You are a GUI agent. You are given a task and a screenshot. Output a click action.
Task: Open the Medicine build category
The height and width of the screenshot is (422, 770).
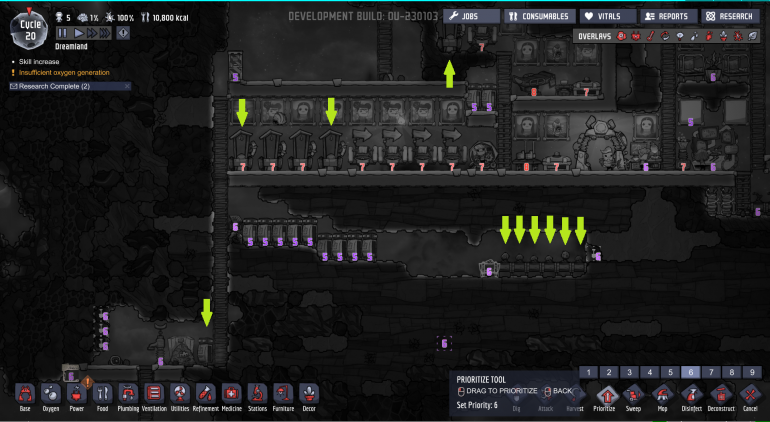click(x=232, y=394)
